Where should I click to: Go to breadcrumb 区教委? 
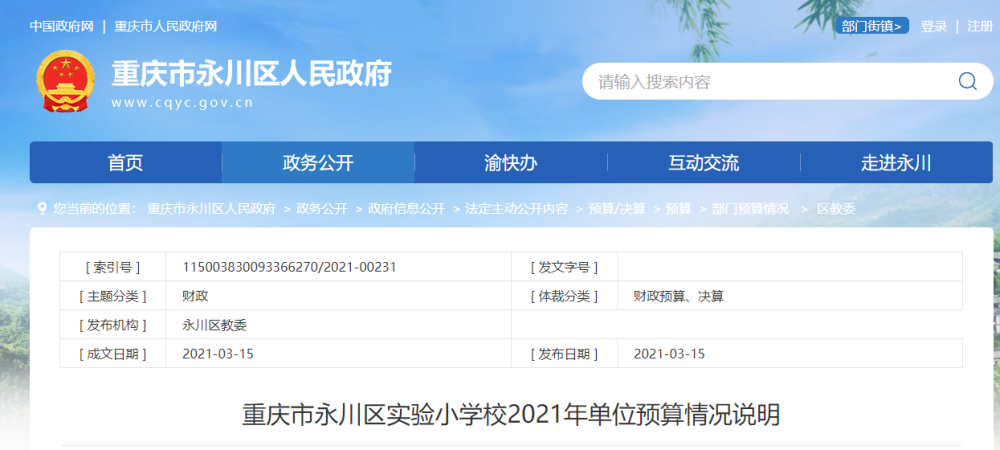836,208
